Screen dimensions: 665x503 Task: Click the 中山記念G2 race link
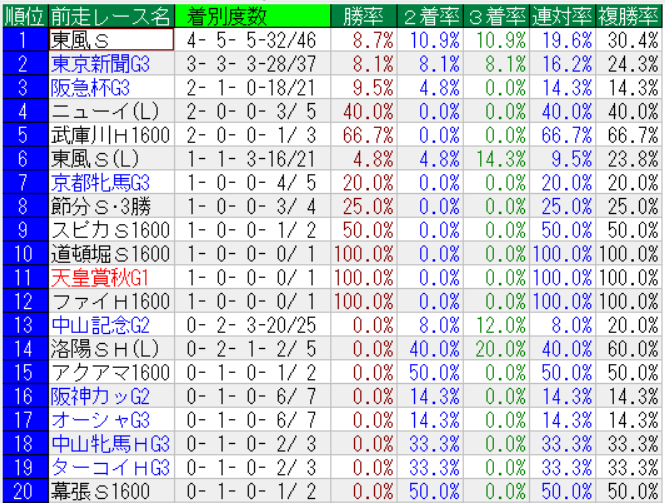tap(99, 325)
